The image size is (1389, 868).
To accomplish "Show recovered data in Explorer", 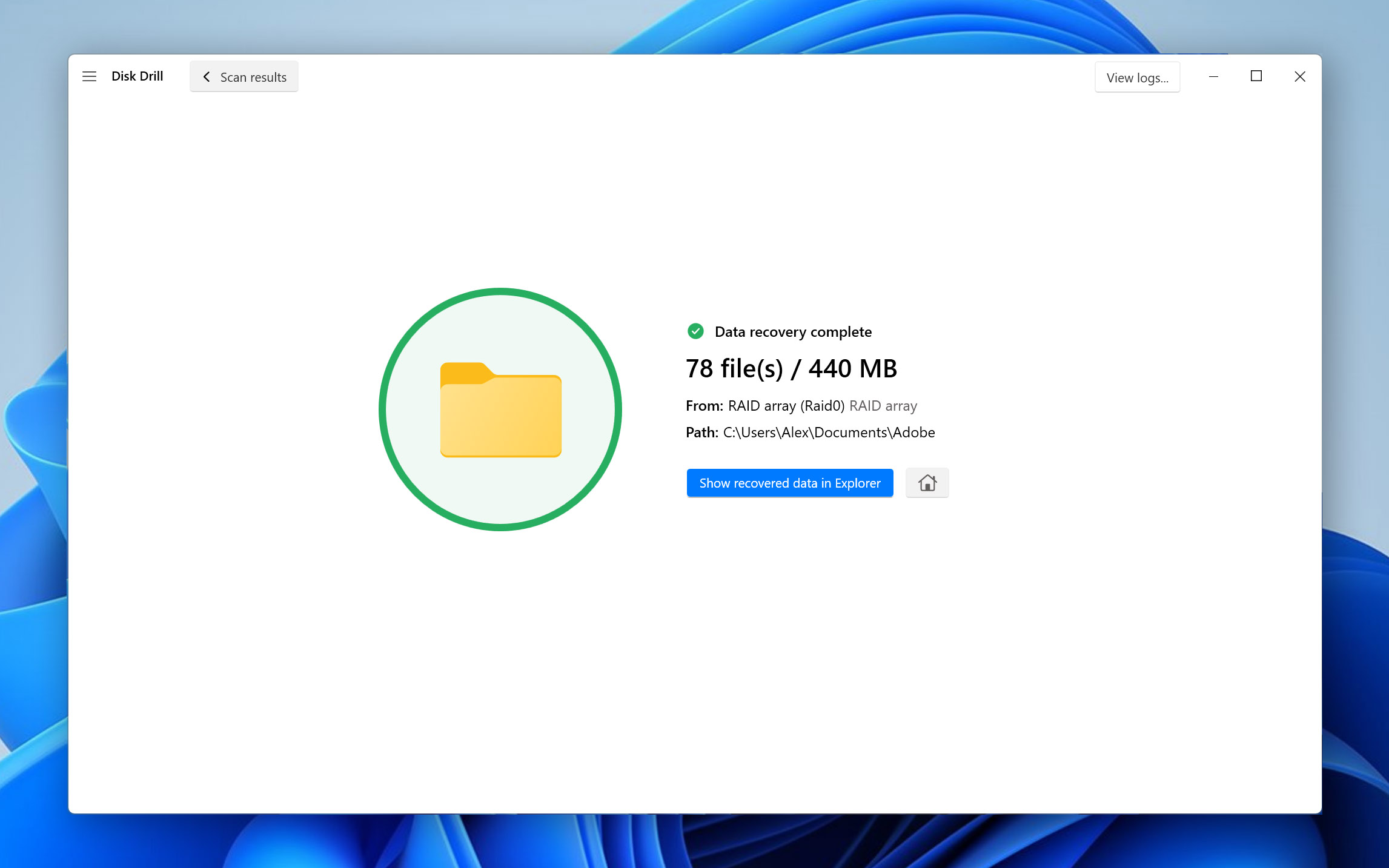I will pos(789,483).
